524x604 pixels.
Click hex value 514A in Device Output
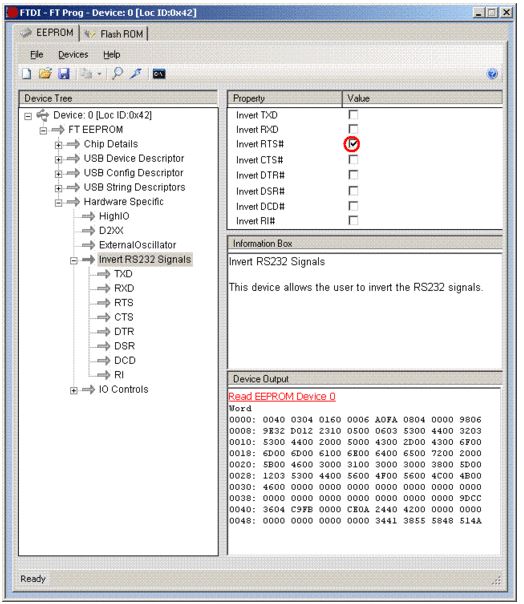(x=470, y=521)
